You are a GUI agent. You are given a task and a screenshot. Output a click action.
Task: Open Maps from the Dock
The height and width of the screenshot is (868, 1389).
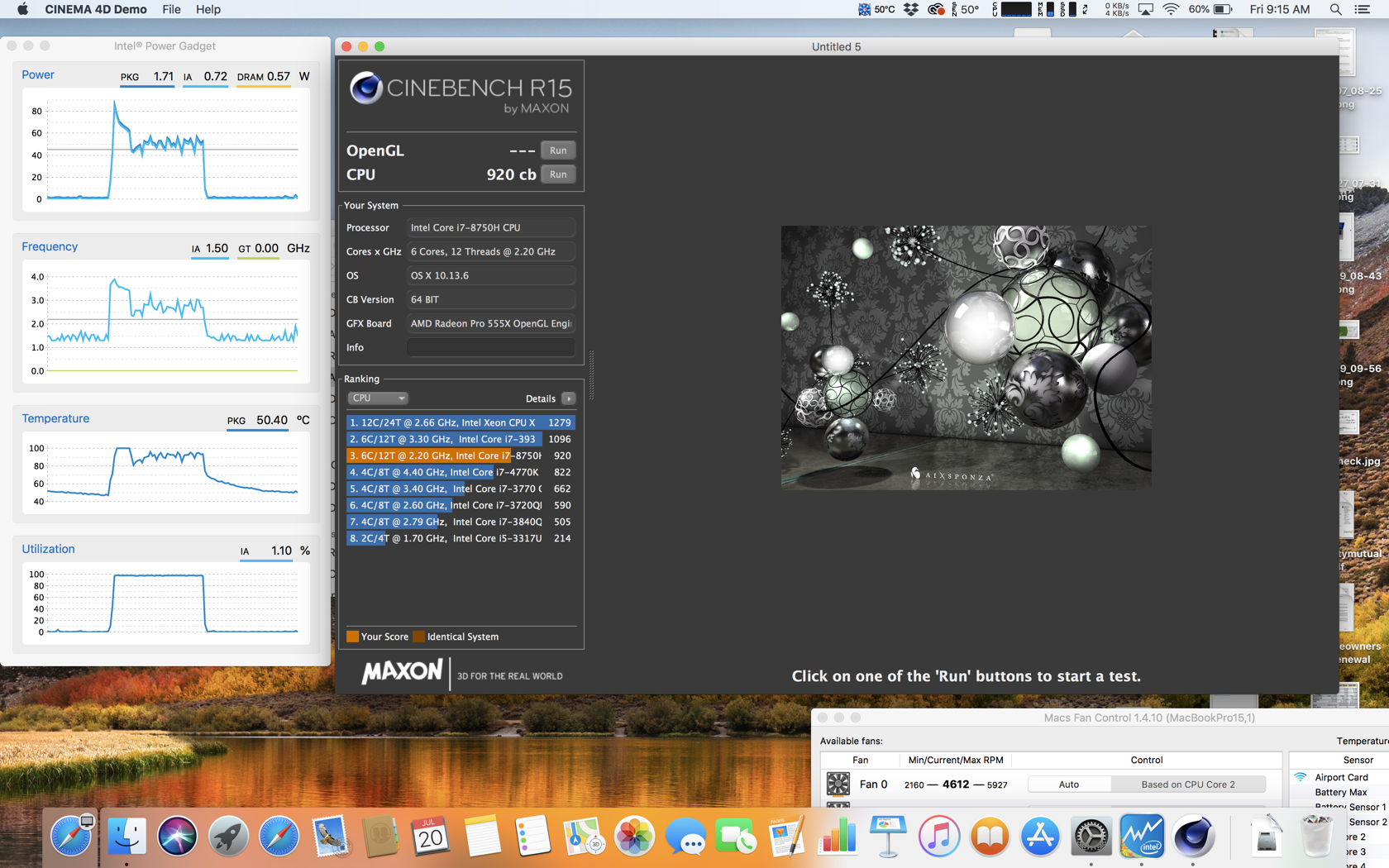point(584,837)
